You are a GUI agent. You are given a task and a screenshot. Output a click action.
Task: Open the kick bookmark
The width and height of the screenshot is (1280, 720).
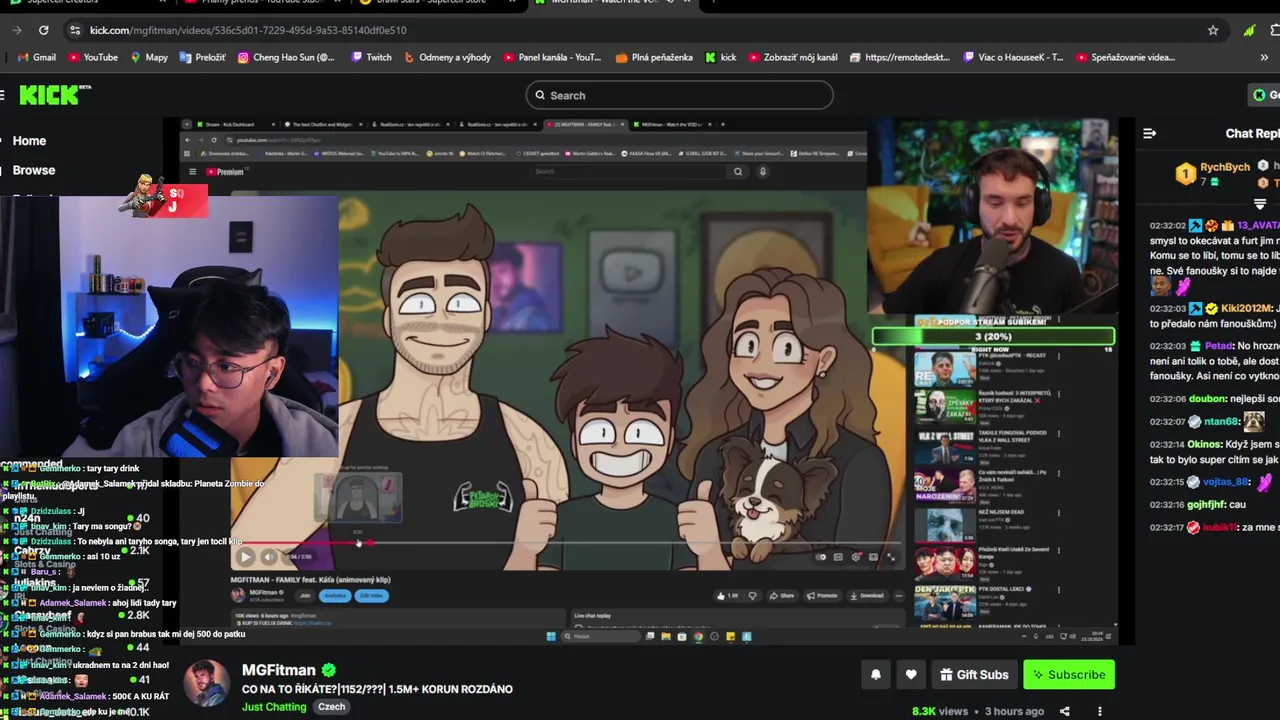pyautogui.click(x=720, y=57)
